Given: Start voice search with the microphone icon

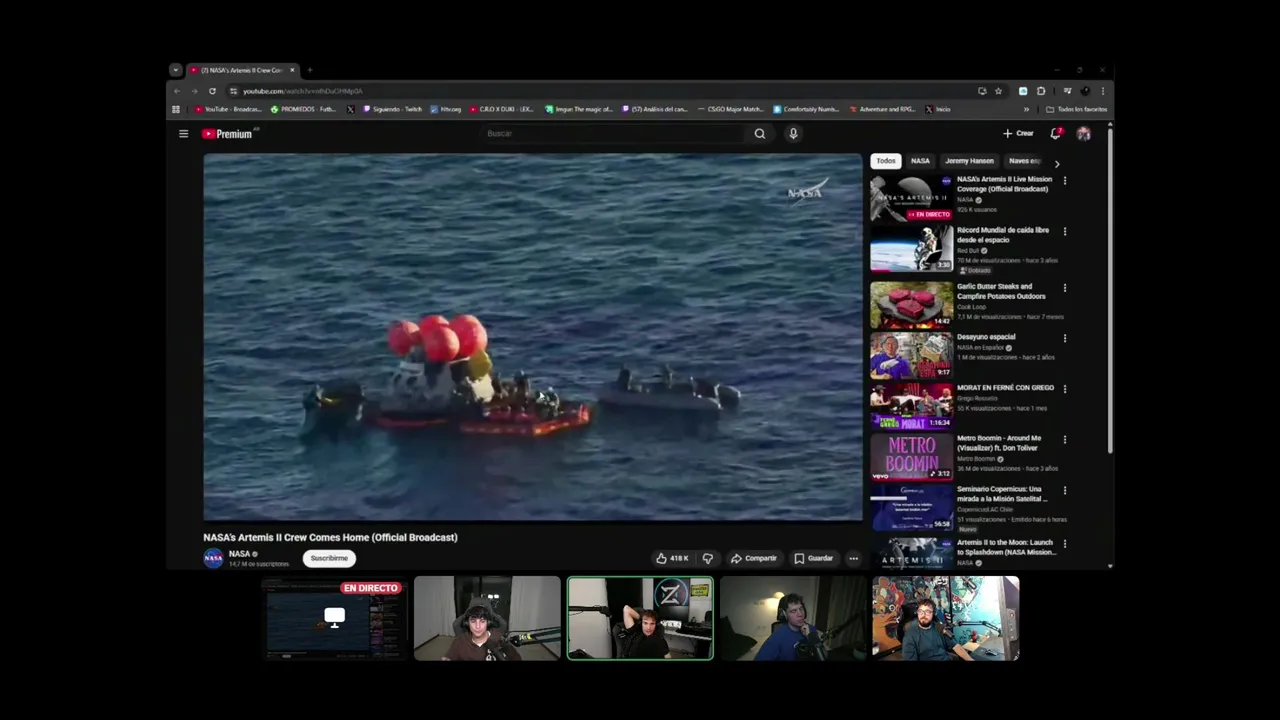Looking at the screenshot, I should click(x=793, y=133).
